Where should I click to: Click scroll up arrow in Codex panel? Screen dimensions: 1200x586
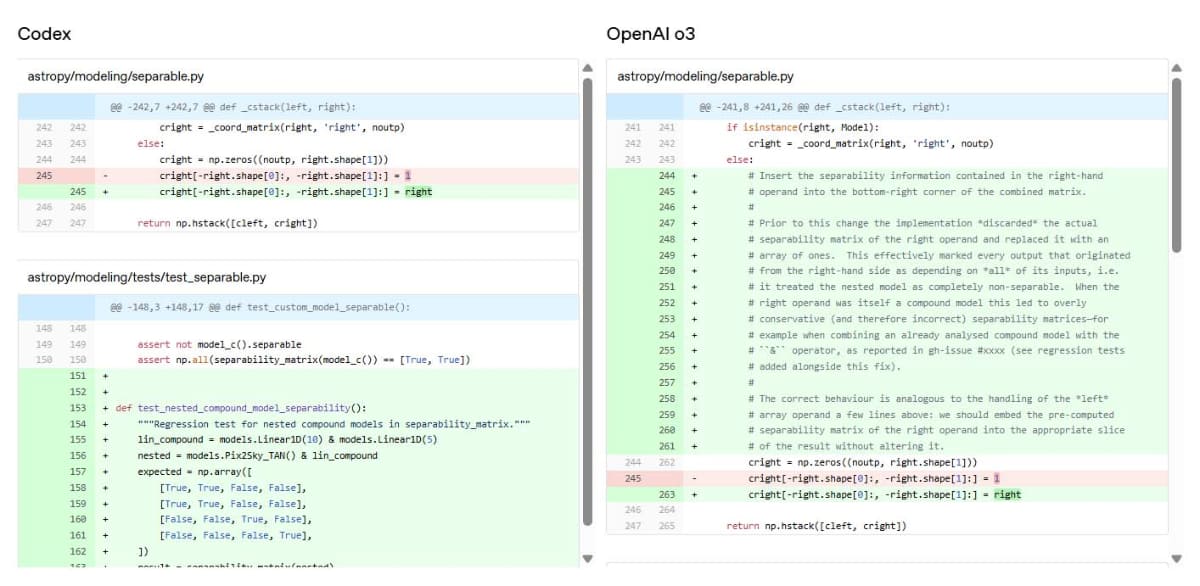588,68
